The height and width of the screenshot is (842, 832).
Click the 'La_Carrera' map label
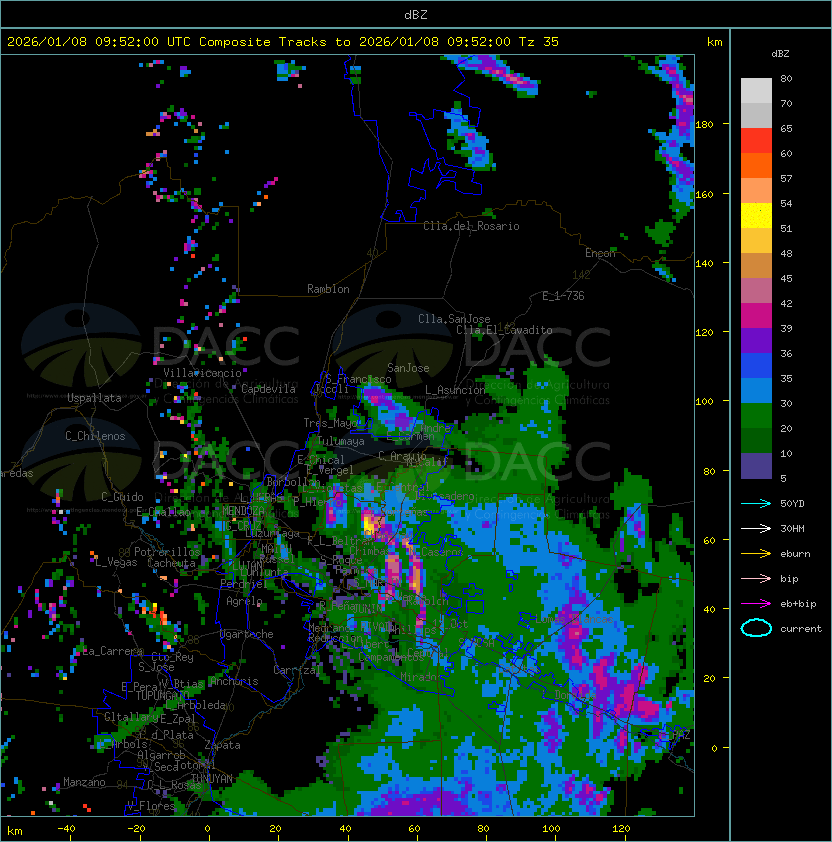tap(113, 651)
